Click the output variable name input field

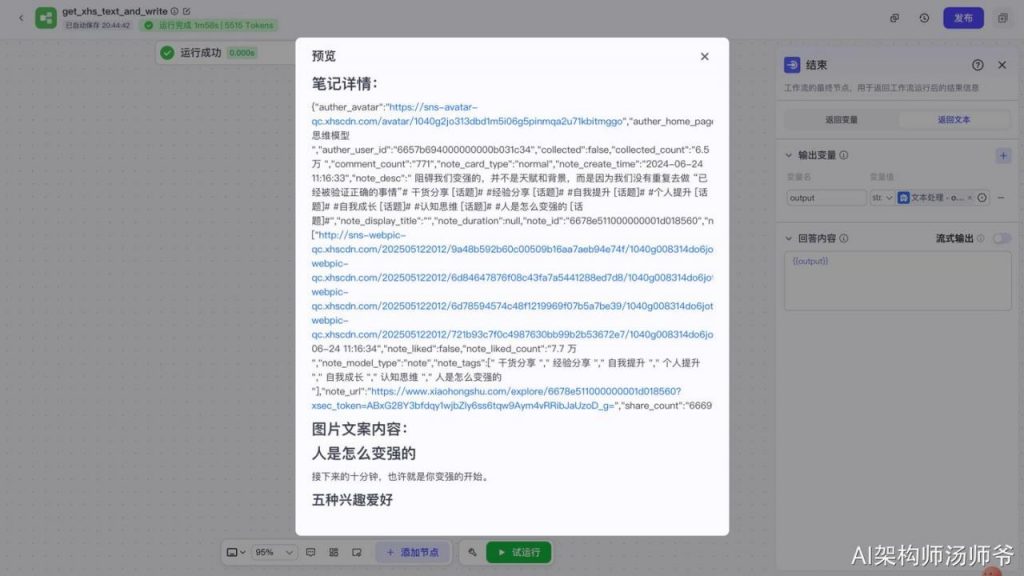point(827,197)
